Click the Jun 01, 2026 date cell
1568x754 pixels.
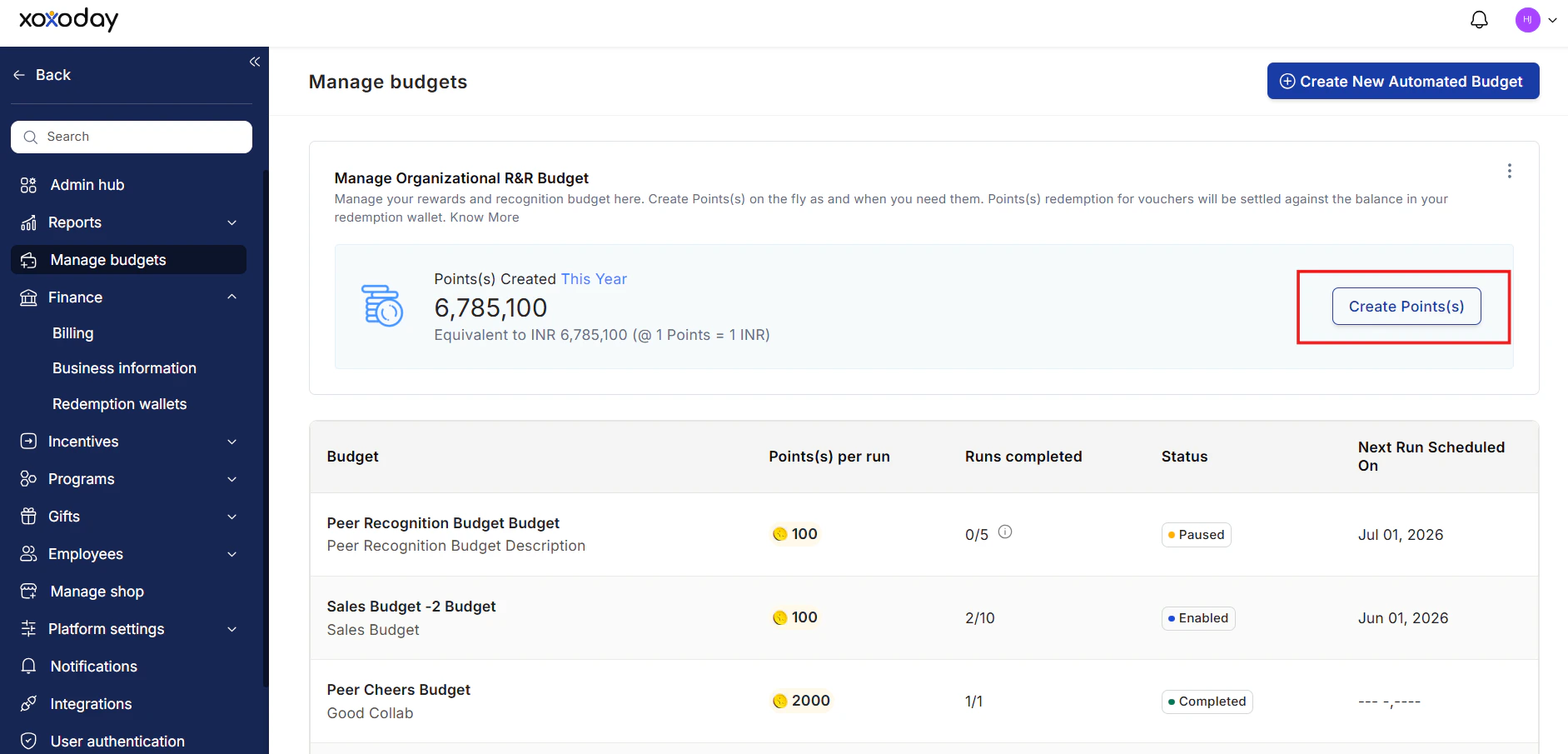(1403, 618)
